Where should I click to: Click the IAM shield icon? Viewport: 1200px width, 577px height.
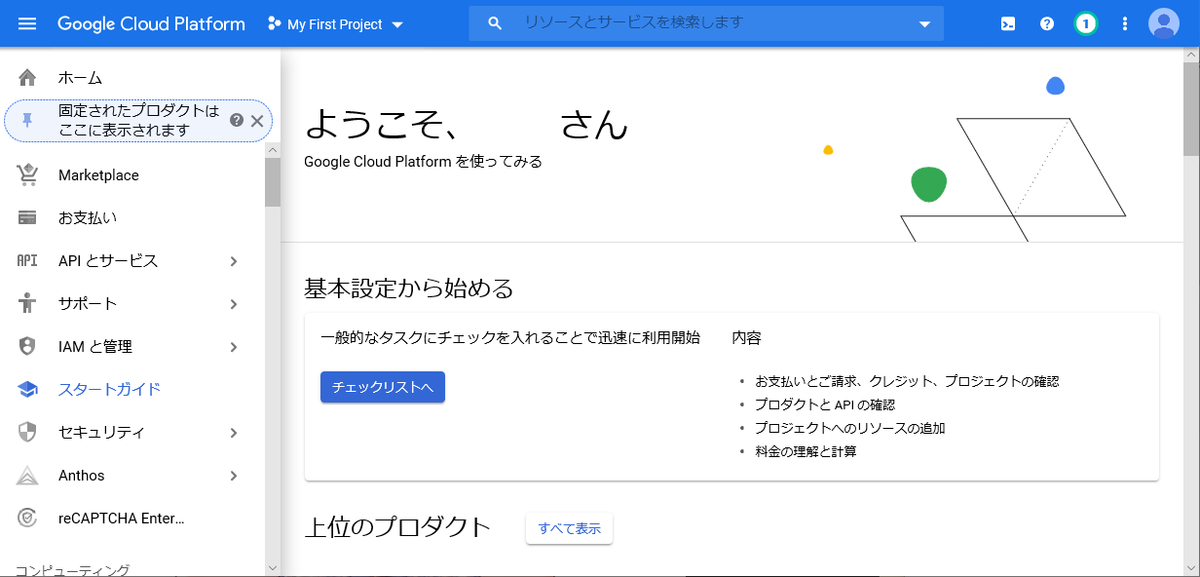point(28,347)
